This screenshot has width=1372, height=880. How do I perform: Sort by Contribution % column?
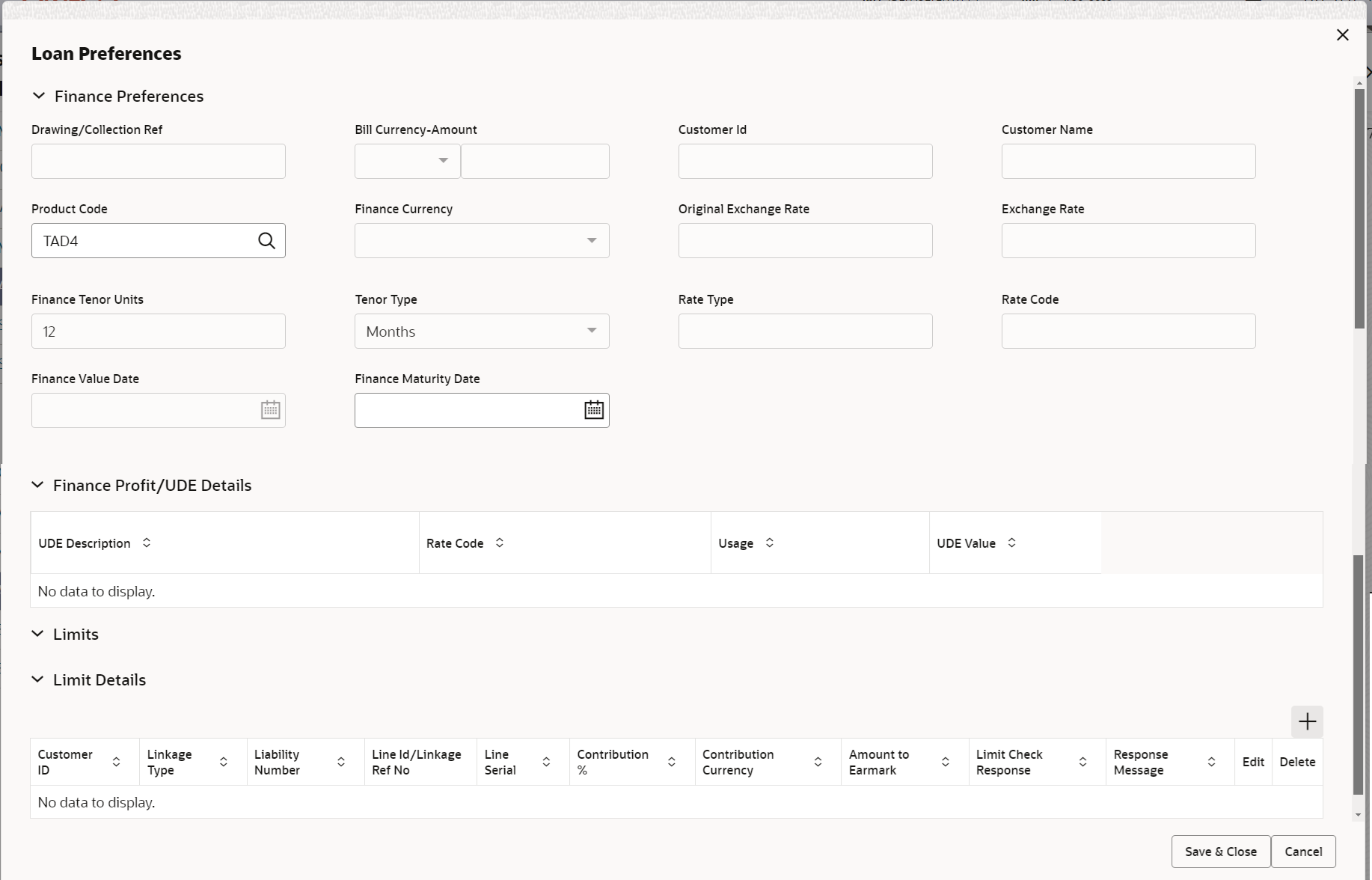pyautogui.click(x=671, y=762)
